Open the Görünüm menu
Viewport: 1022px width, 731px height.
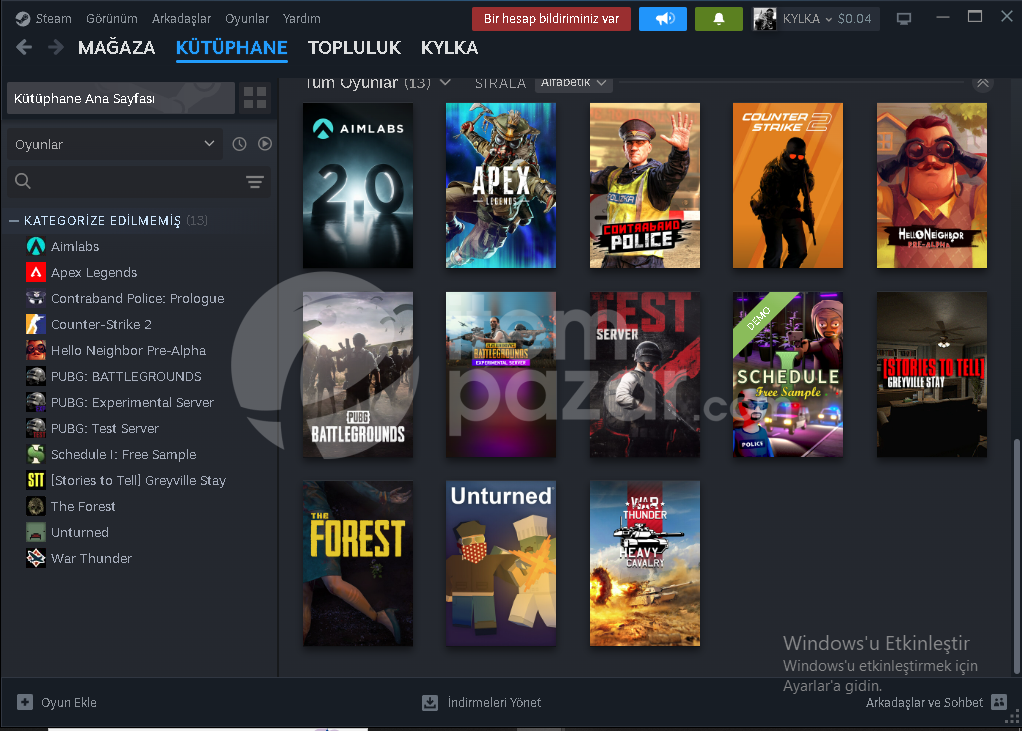[111, 19]
